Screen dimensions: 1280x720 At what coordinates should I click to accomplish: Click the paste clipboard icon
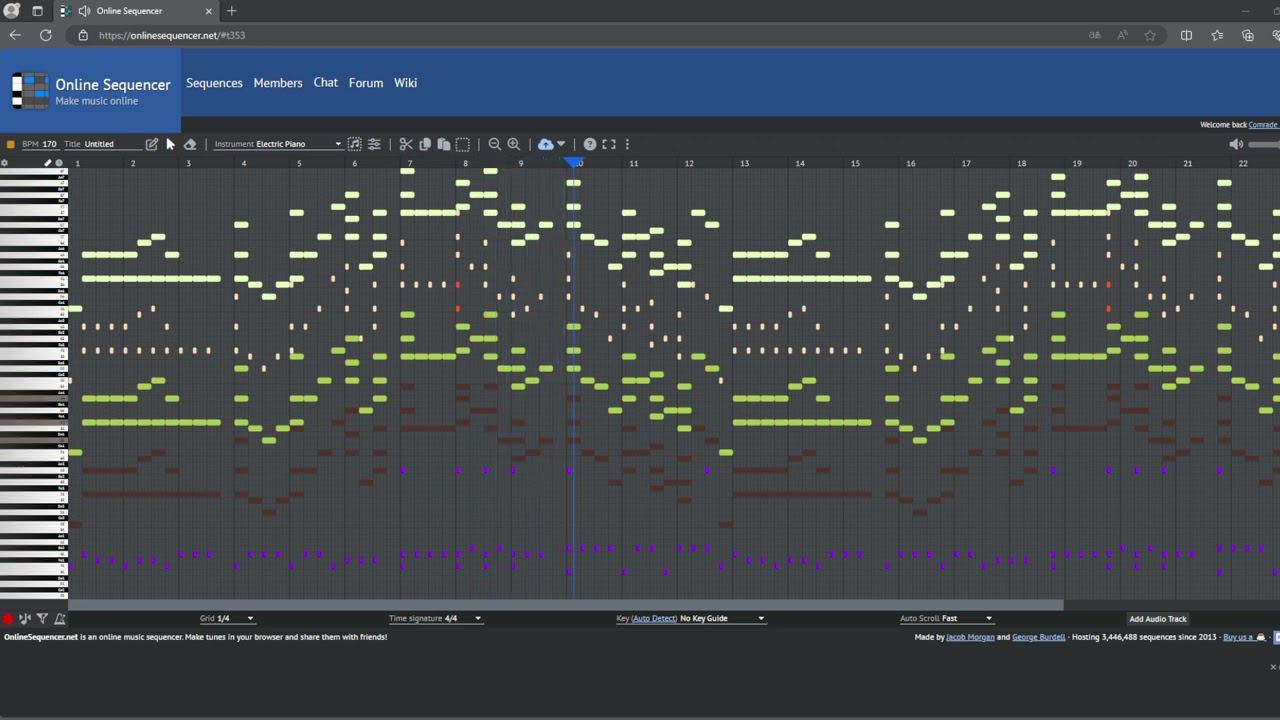pos(444,144)
